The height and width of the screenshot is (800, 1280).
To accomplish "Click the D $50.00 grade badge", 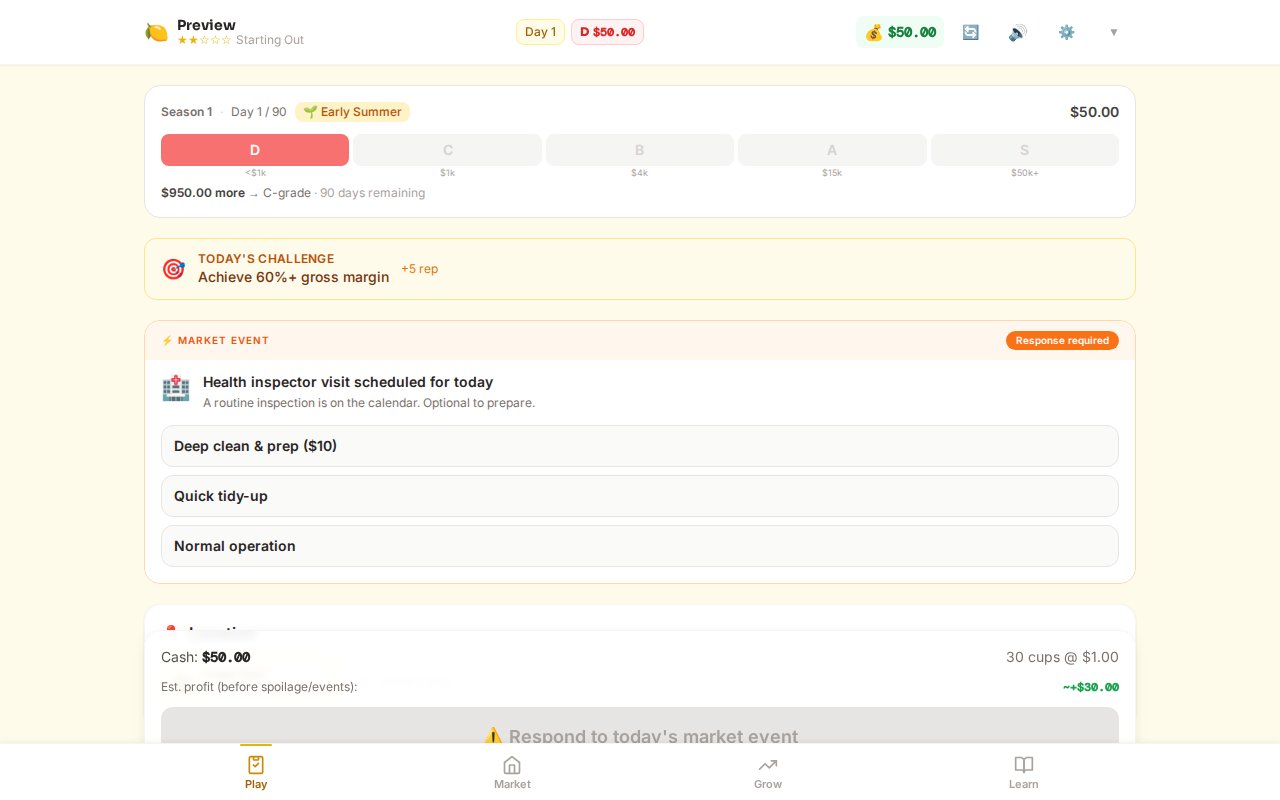I will pos(607,32).
